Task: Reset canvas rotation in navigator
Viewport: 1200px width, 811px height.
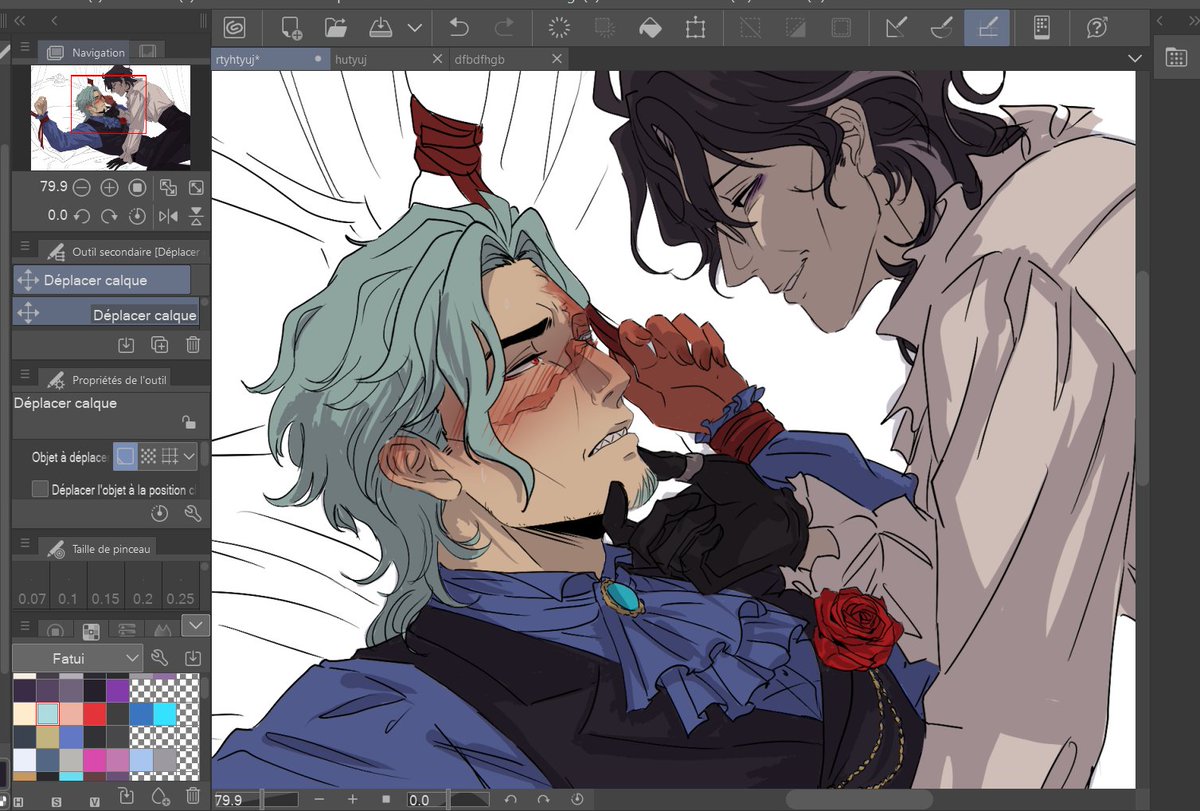Action: (138, 215)
